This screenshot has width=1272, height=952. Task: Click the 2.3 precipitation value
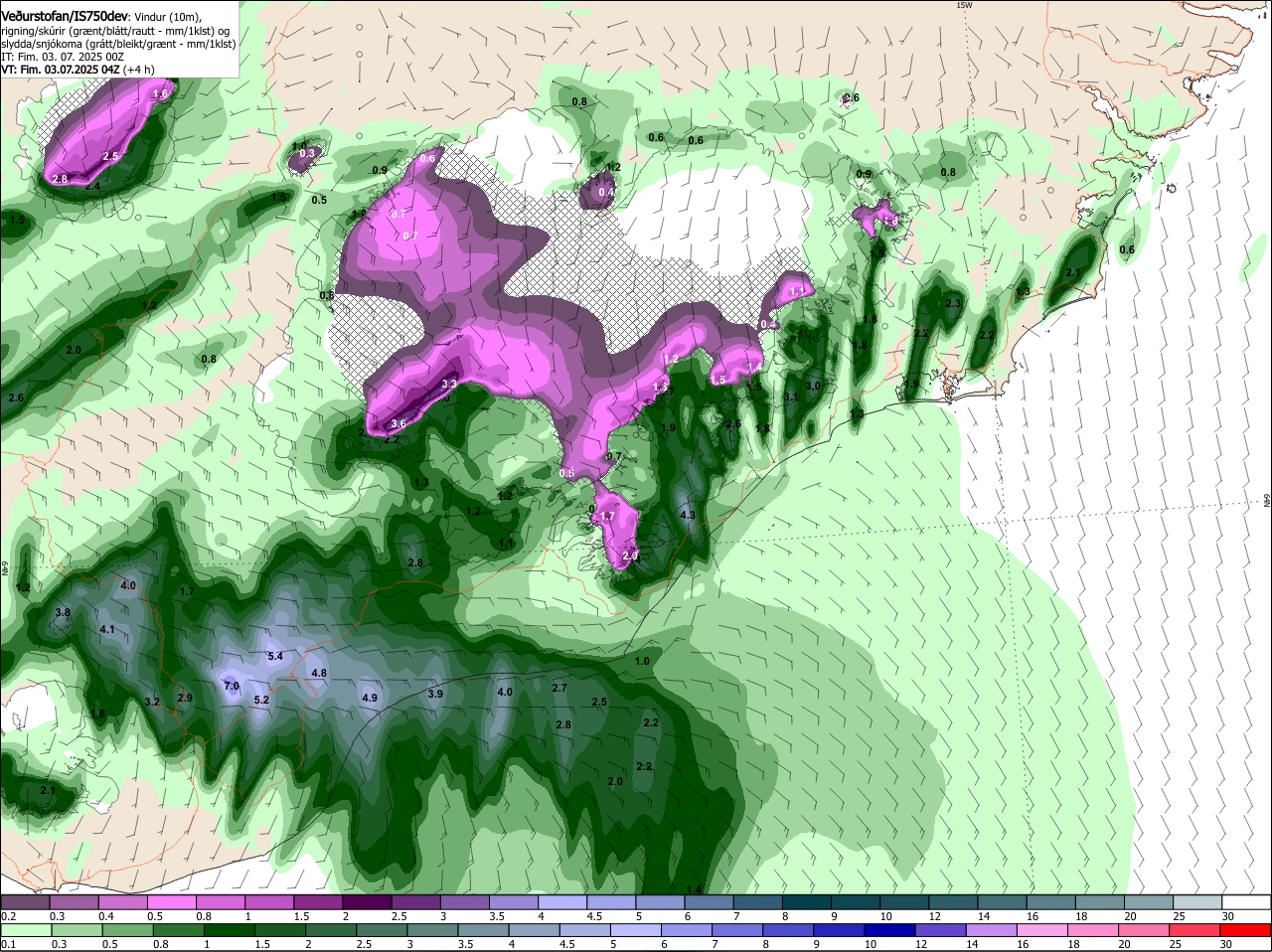[x=954, y=303]
